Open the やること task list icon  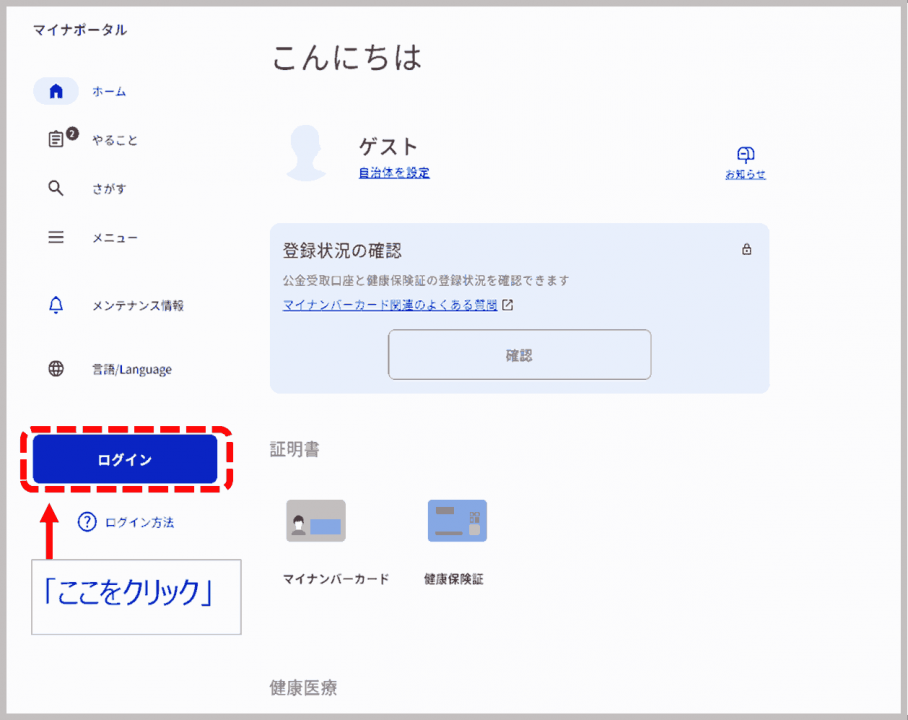(x=57, y=140)
